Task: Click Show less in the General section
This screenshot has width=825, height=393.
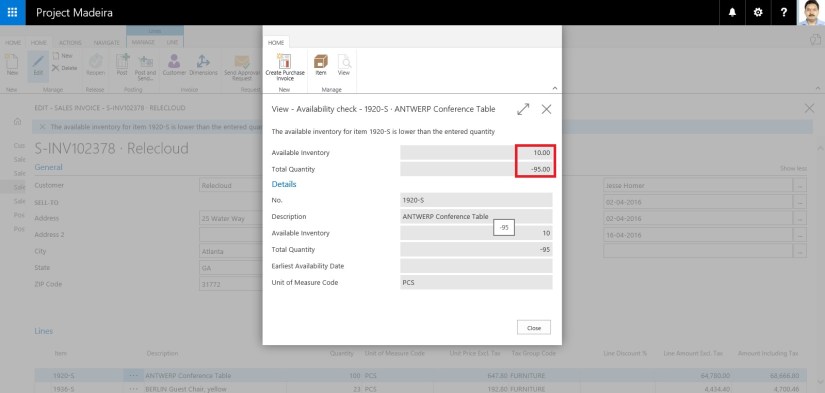Action: [x=793, y=168]
